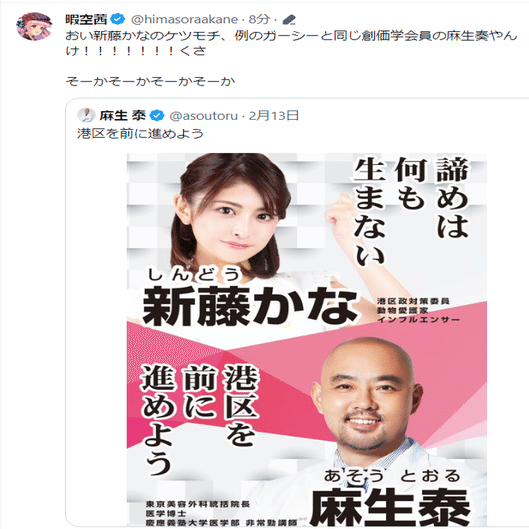Click the そーかそーかそーかそーか line of the tweet

(x=150, y=81)
